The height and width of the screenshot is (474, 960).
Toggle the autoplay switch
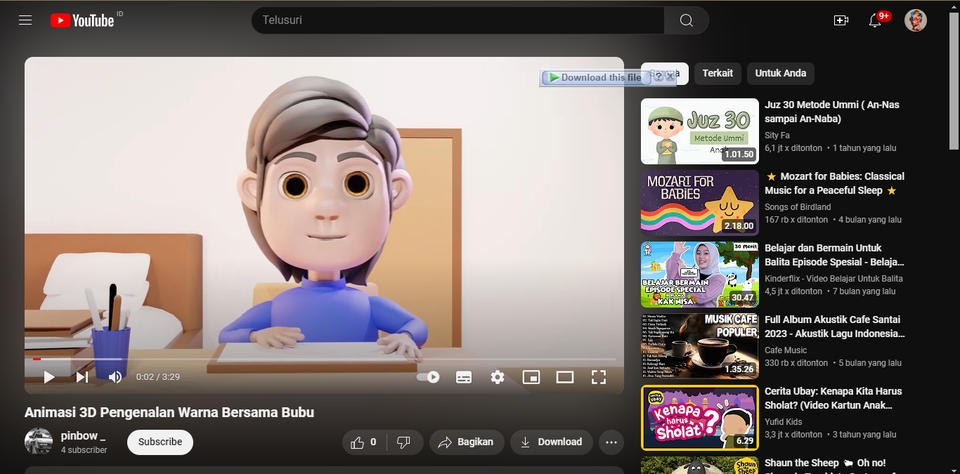pos(428,377)
